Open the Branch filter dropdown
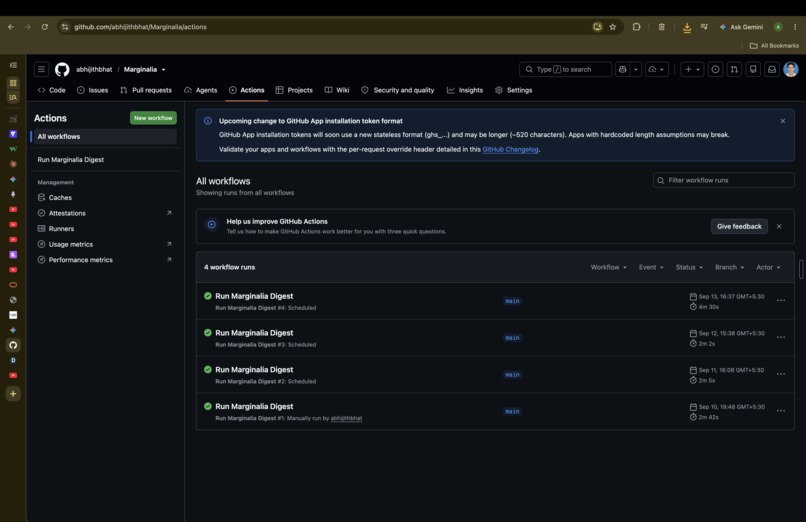The height and width of the screenshot is (522, 806). [x=729, y=267]
